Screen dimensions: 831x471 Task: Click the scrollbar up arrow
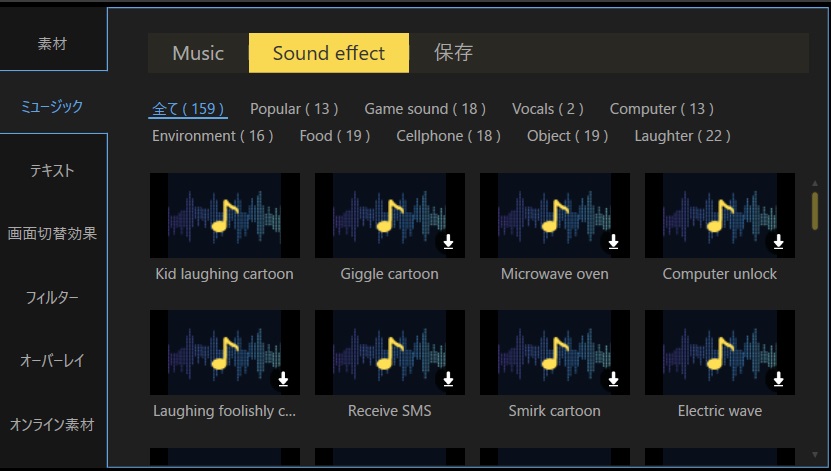point(815,183)
